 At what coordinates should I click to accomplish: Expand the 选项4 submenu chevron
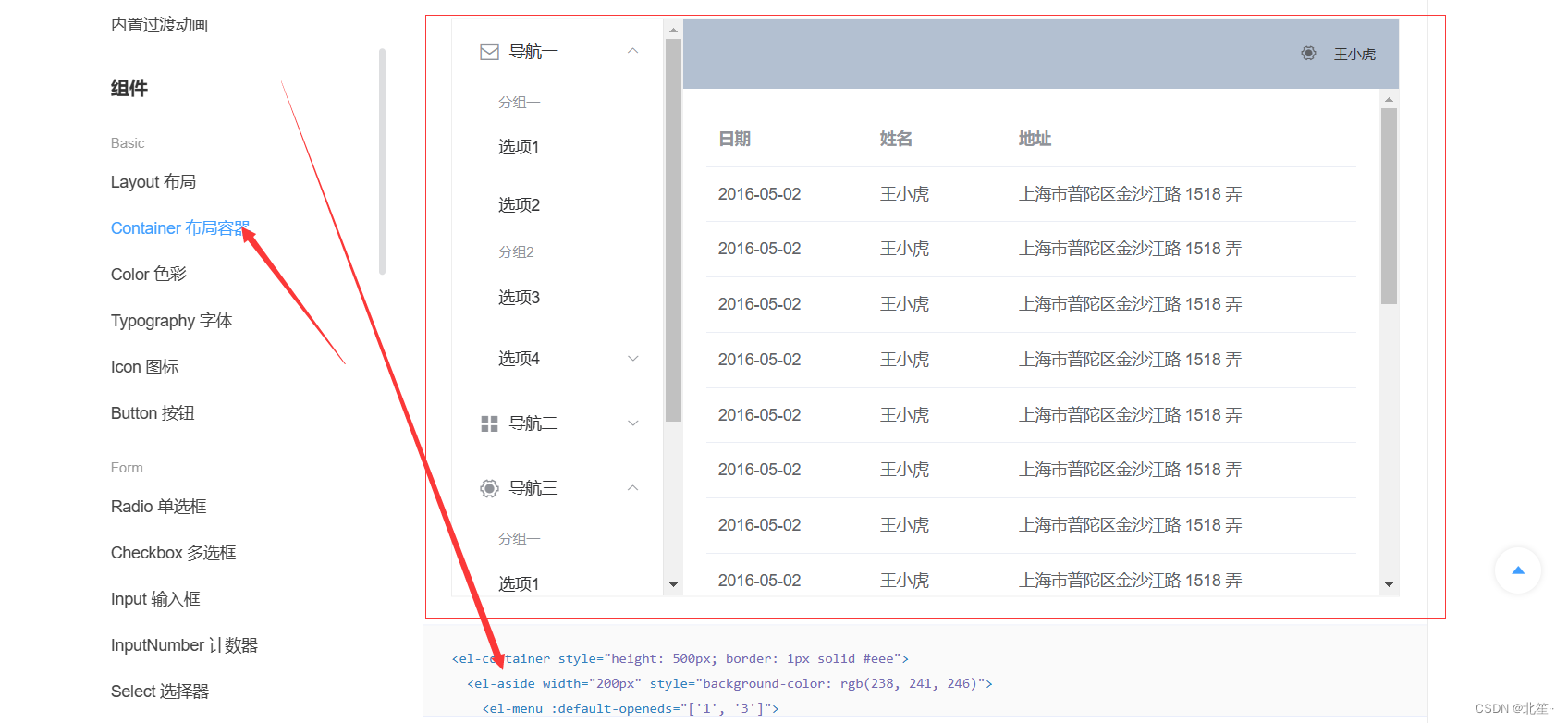click(633, 359)
